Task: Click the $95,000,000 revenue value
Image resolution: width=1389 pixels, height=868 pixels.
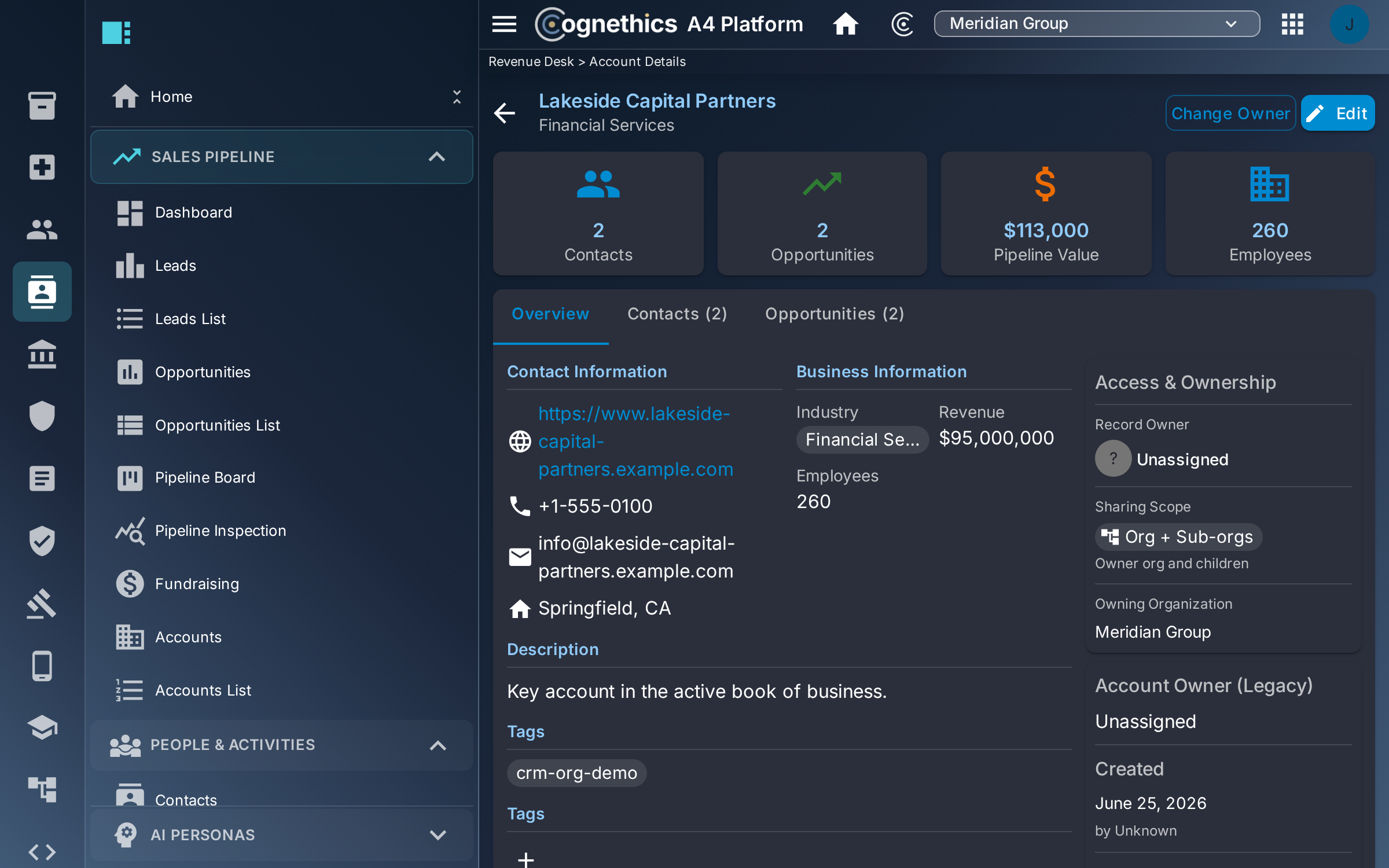Action: 996,438
